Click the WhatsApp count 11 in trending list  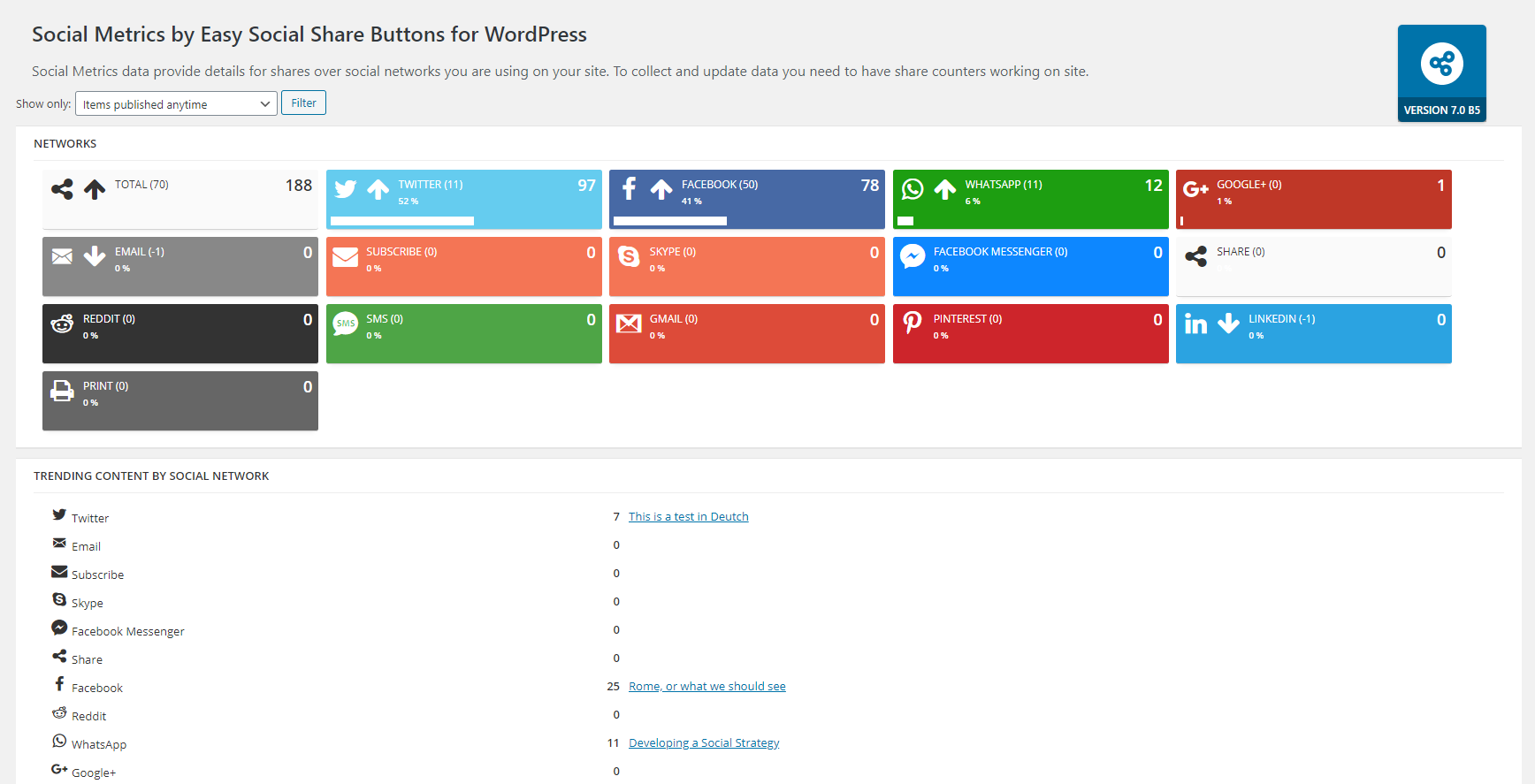click(614, 742)
